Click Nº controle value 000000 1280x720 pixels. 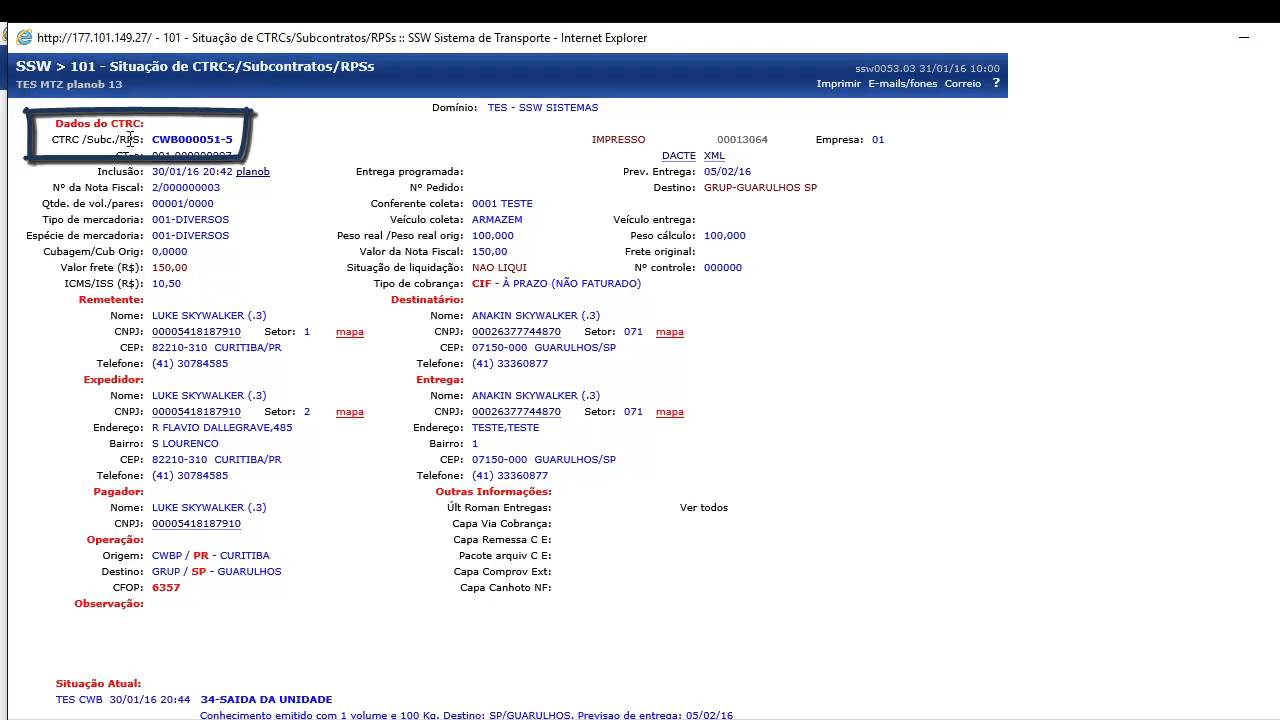723,268
